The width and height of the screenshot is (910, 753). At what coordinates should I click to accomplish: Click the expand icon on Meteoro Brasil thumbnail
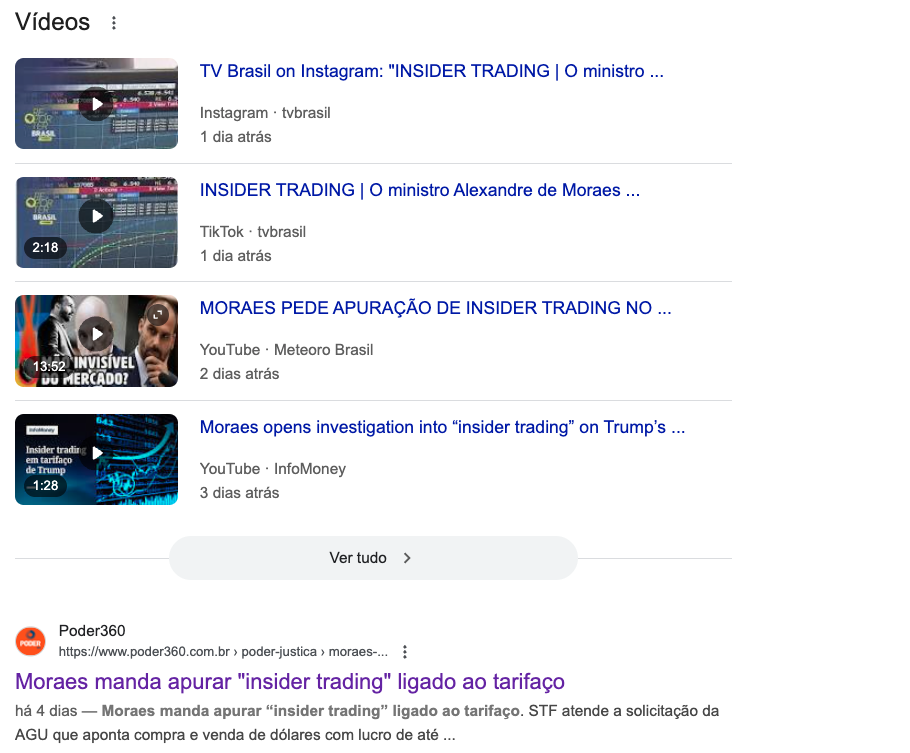[x=157, y=314]
